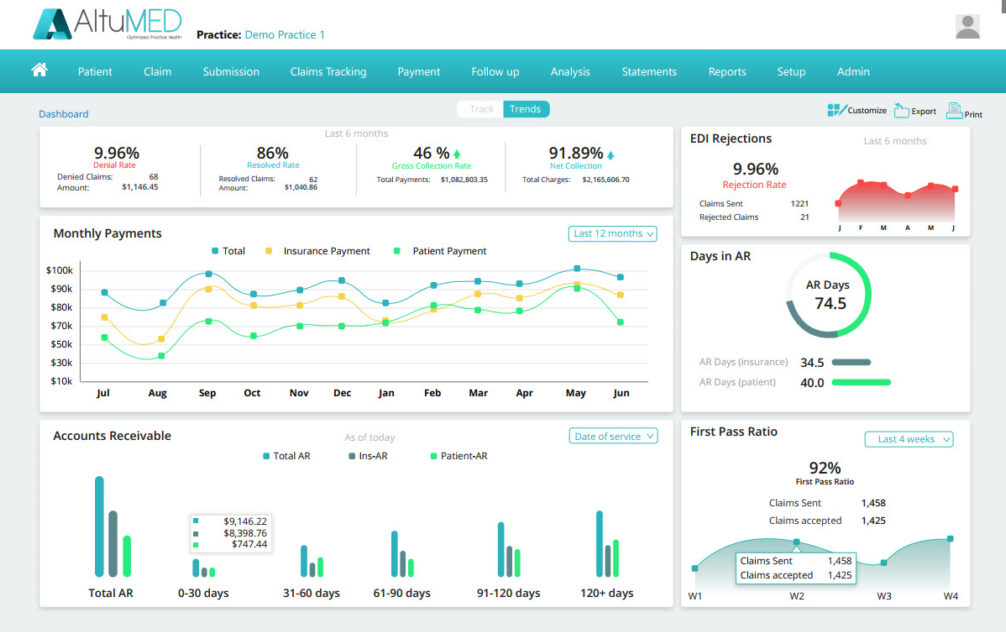
Task: Open the Admin menu
Action: pyautogui.click(x=853, y=71)
